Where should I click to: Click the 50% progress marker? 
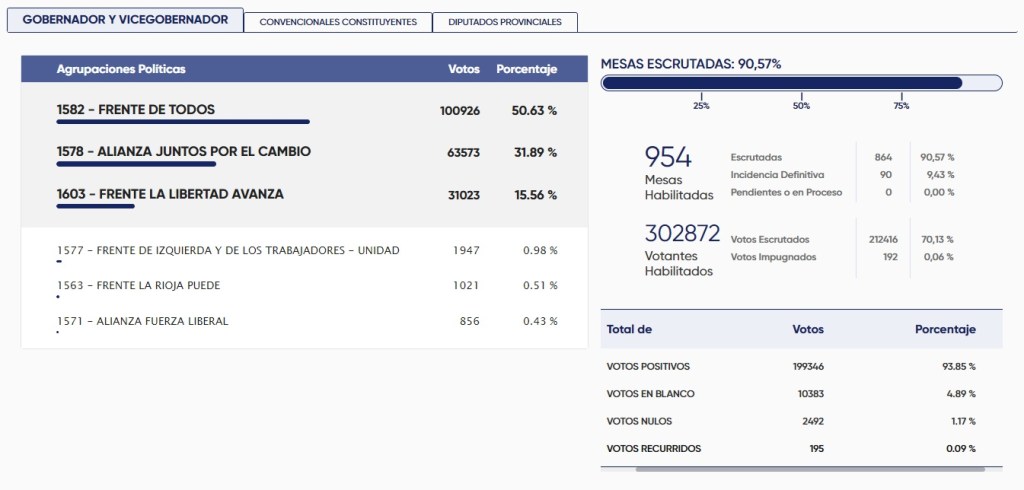801,106
